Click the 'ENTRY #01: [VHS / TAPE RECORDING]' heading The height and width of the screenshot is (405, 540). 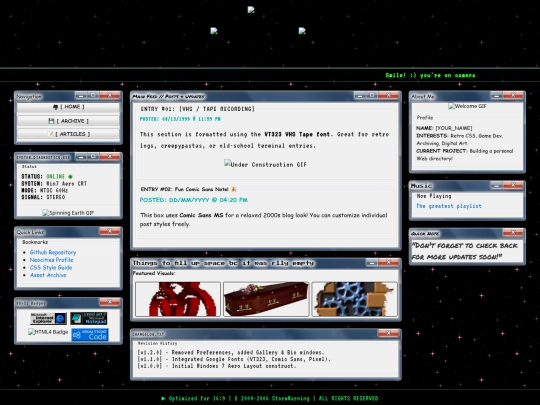pyautogui.click(x=197, y=109)
